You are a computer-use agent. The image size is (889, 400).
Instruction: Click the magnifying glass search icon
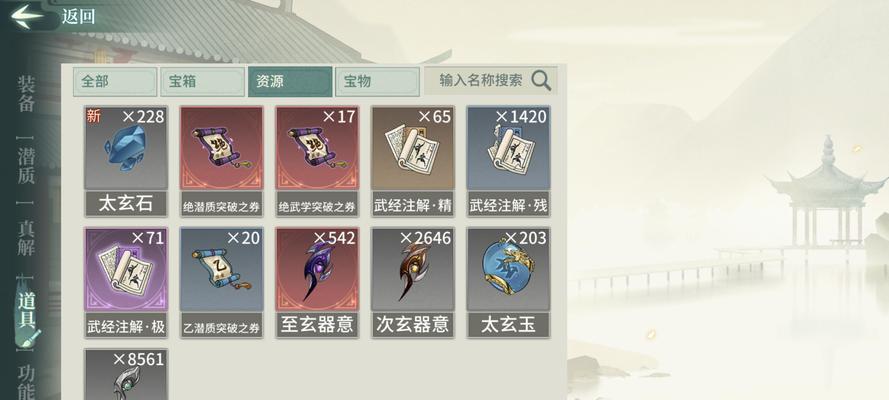[x=541, y=81]
